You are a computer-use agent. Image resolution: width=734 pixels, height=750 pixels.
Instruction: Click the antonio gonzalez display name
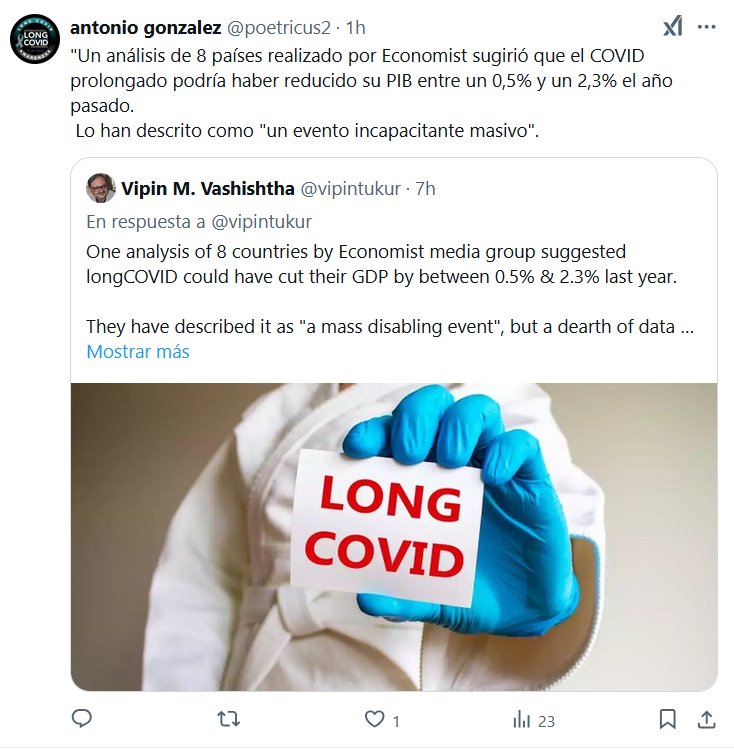pyautogui.click(x=146, y=27)
